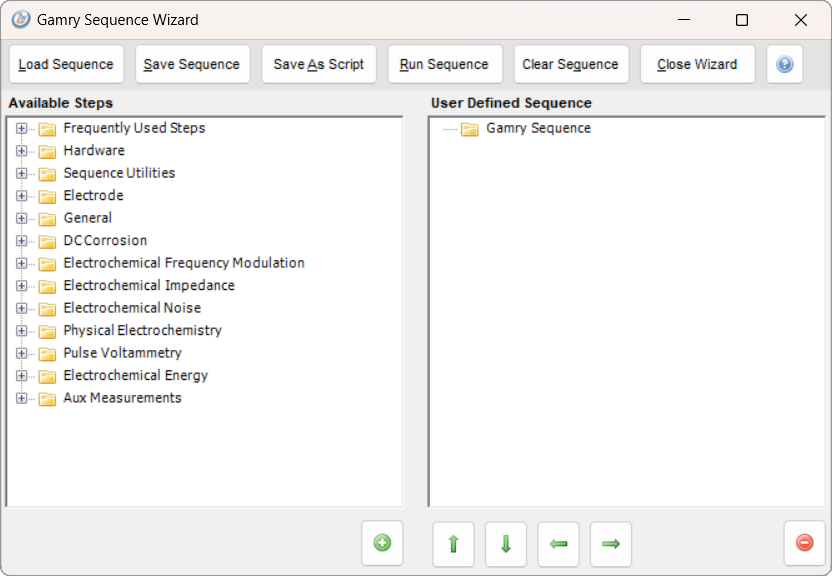
Task: Click the Load Sequence button
Action: [66, 64]
